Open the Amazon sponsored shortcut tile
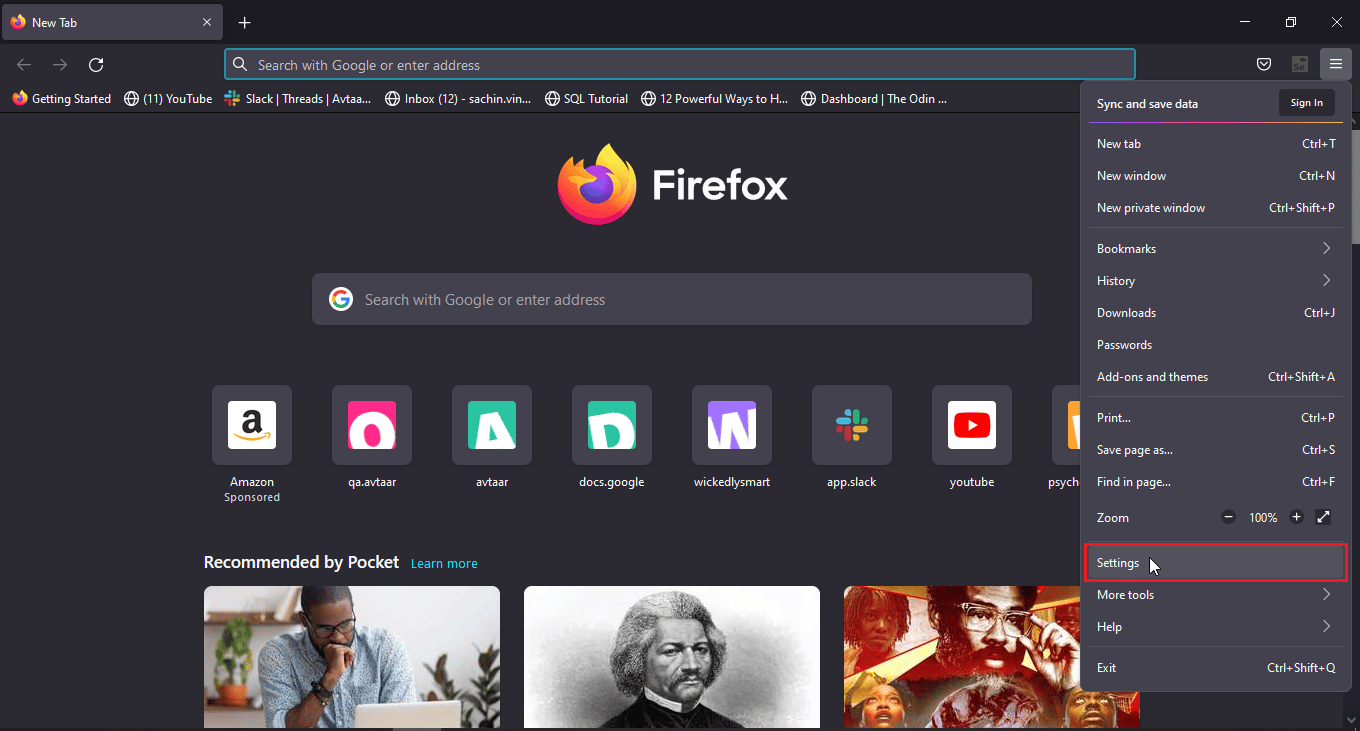 252,425
